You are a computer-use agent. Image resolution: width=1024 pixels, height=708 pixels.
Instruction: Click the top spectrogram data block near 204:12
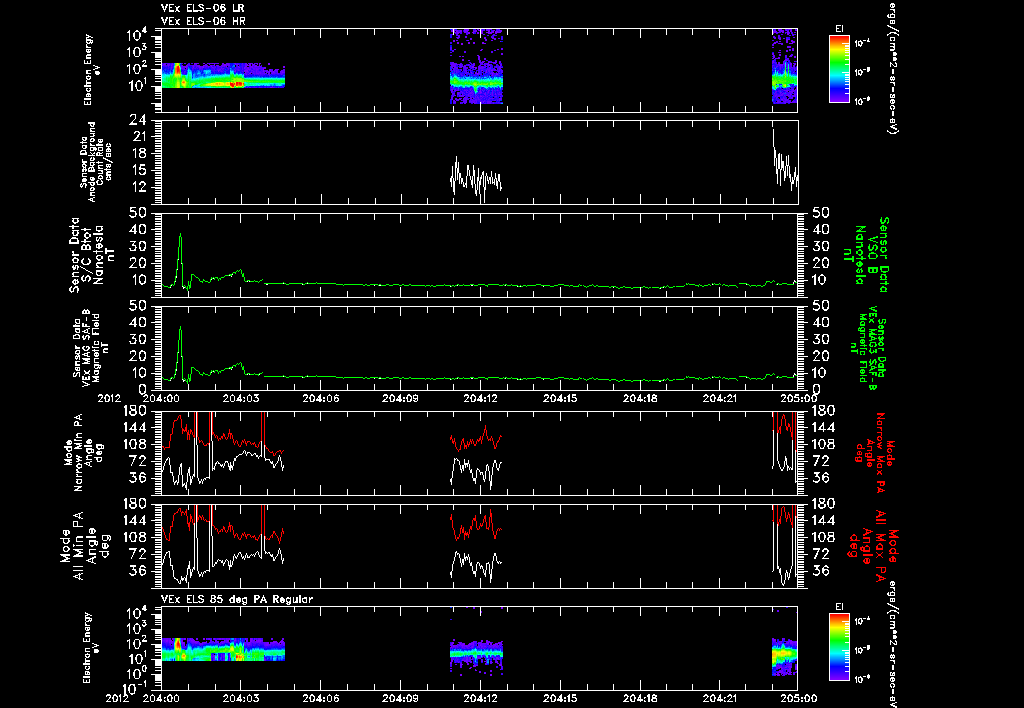477,67
